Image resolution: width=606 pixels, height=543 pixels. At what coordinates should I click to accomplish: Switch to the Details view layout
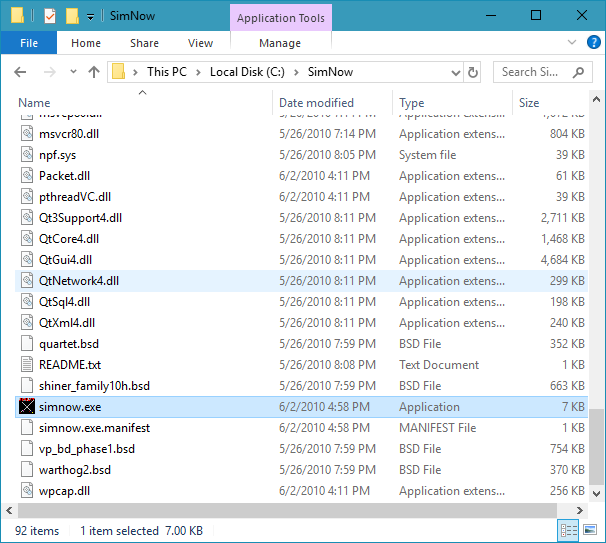click(569, 531)
